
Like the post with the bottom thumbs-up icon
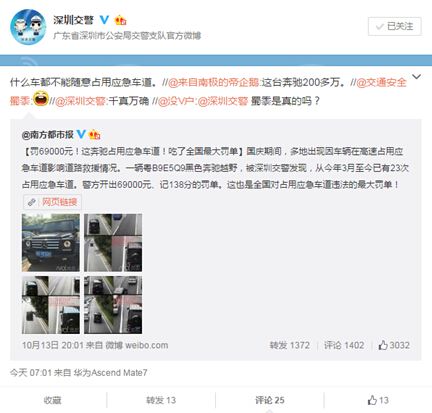pyautogui.click(x=372, y=400)
